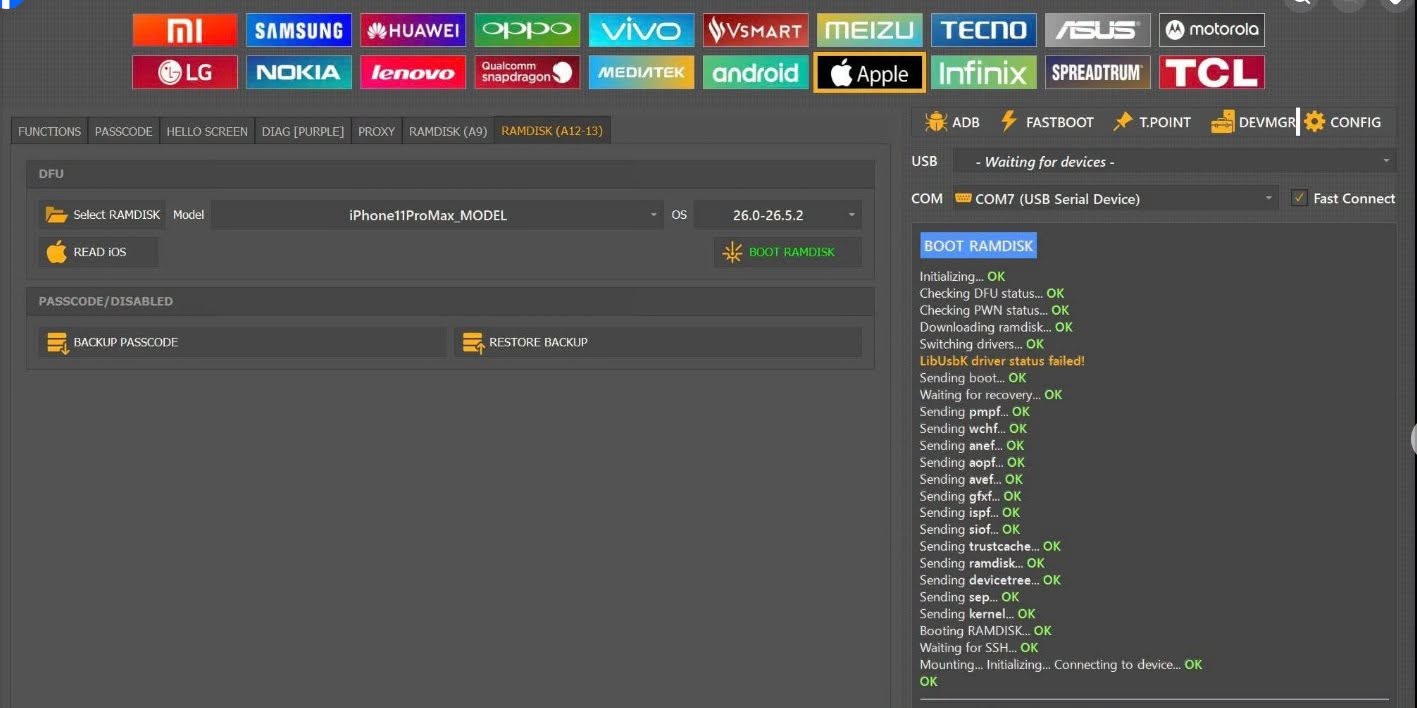Click the BOOT RAMDISK log header
This screenshot has width=1417, height=708.
(978, 246)
